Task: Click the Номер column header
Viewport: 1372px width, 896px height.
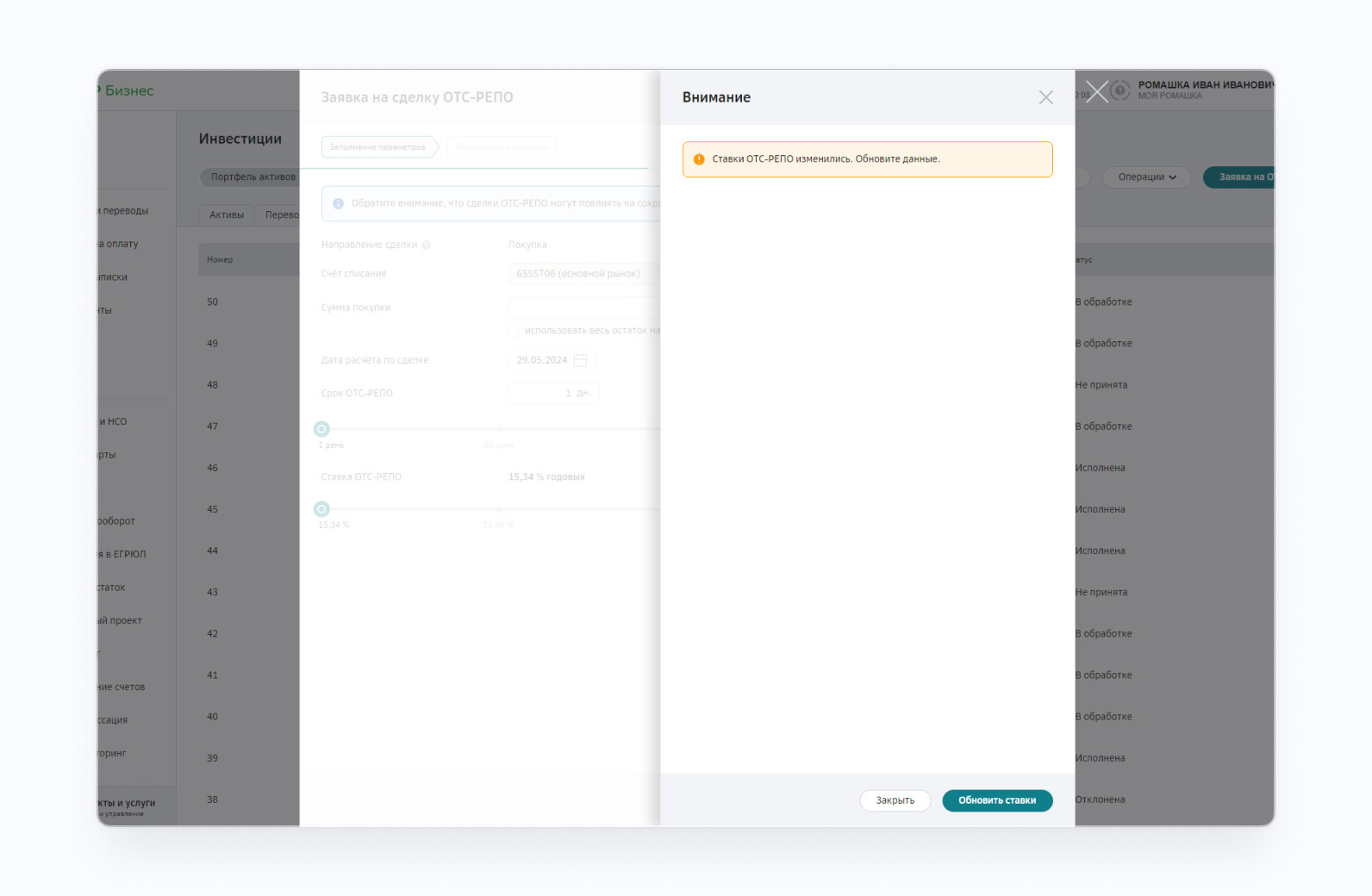Action: tap(220, 260)
